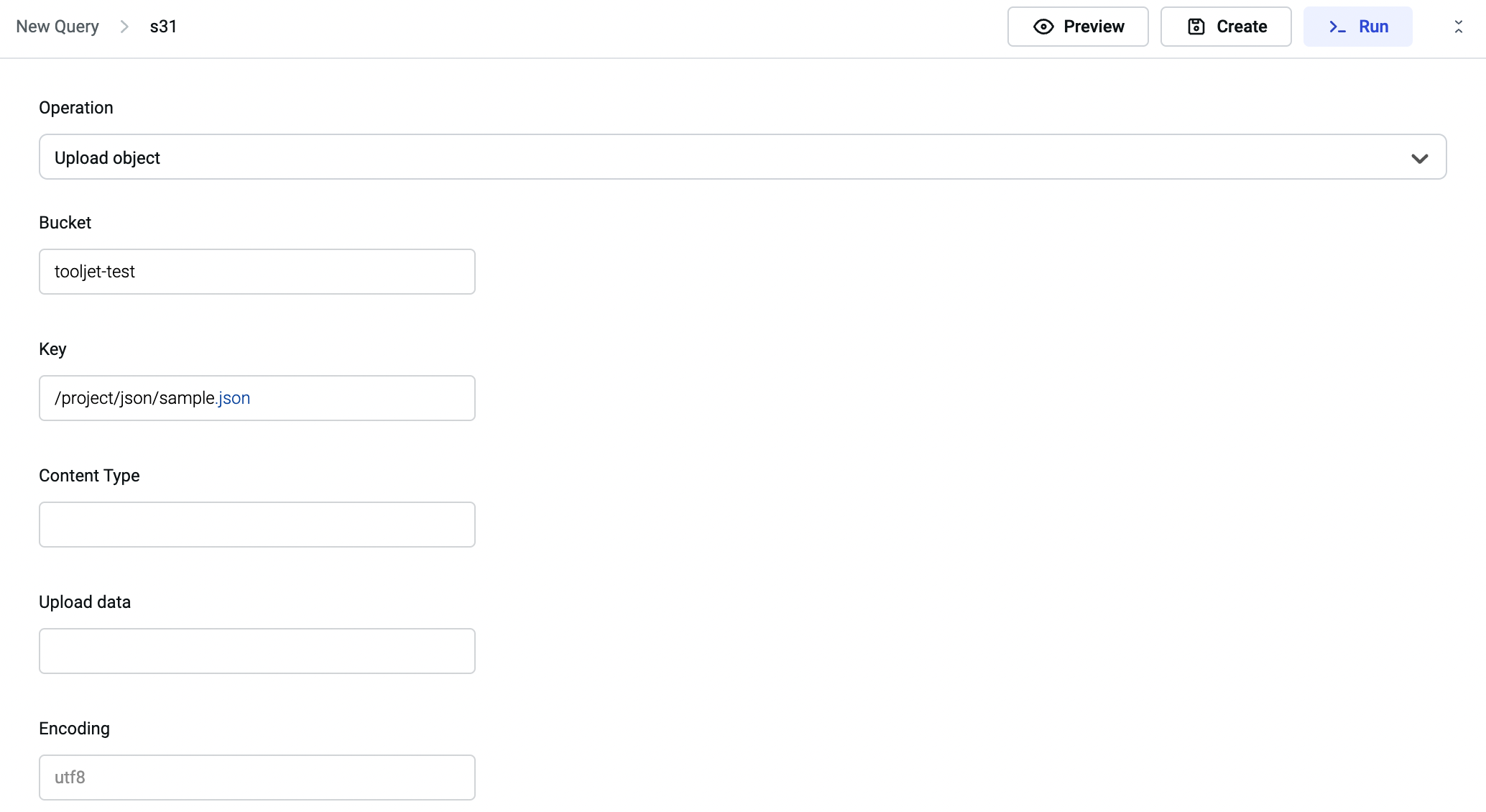This screenshot has height=812, width=1486.
Task: Click the Bucket field label
Action: tap(65, 223)
